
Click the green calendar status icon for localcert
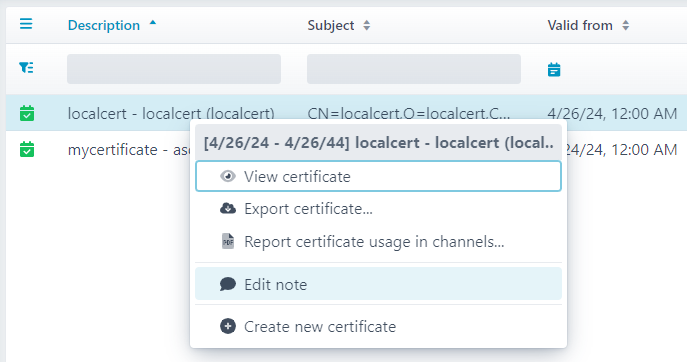[x=27, y=113]
